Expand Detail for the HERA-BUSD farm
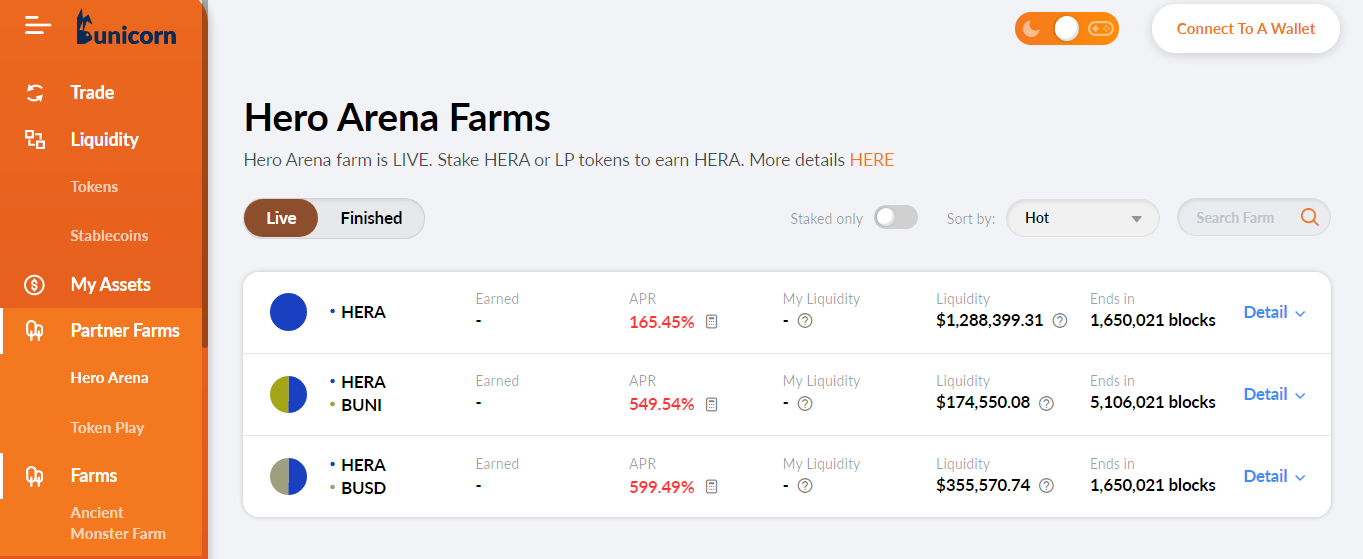The image size is (1363, 559). [1274, 476]
